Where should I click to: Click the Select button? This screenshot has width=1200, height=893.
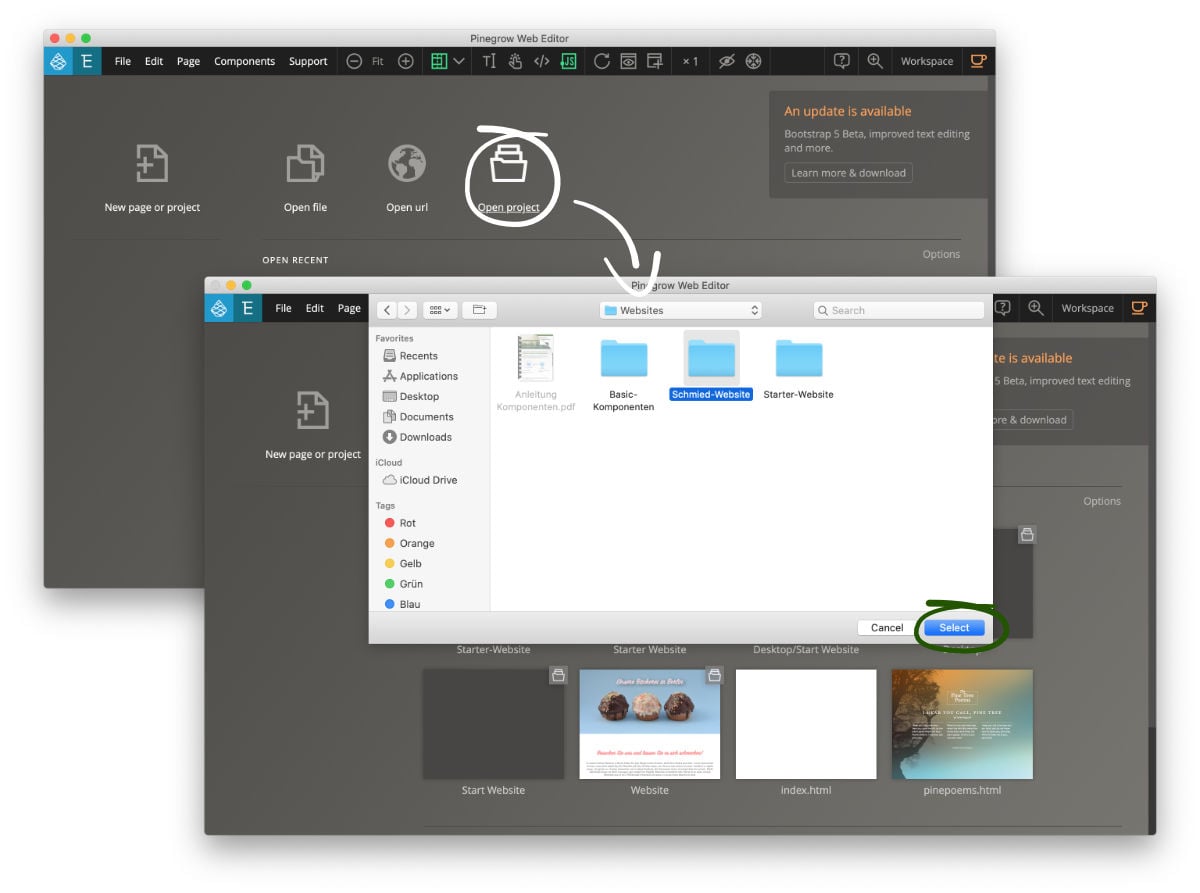point(954,628)
